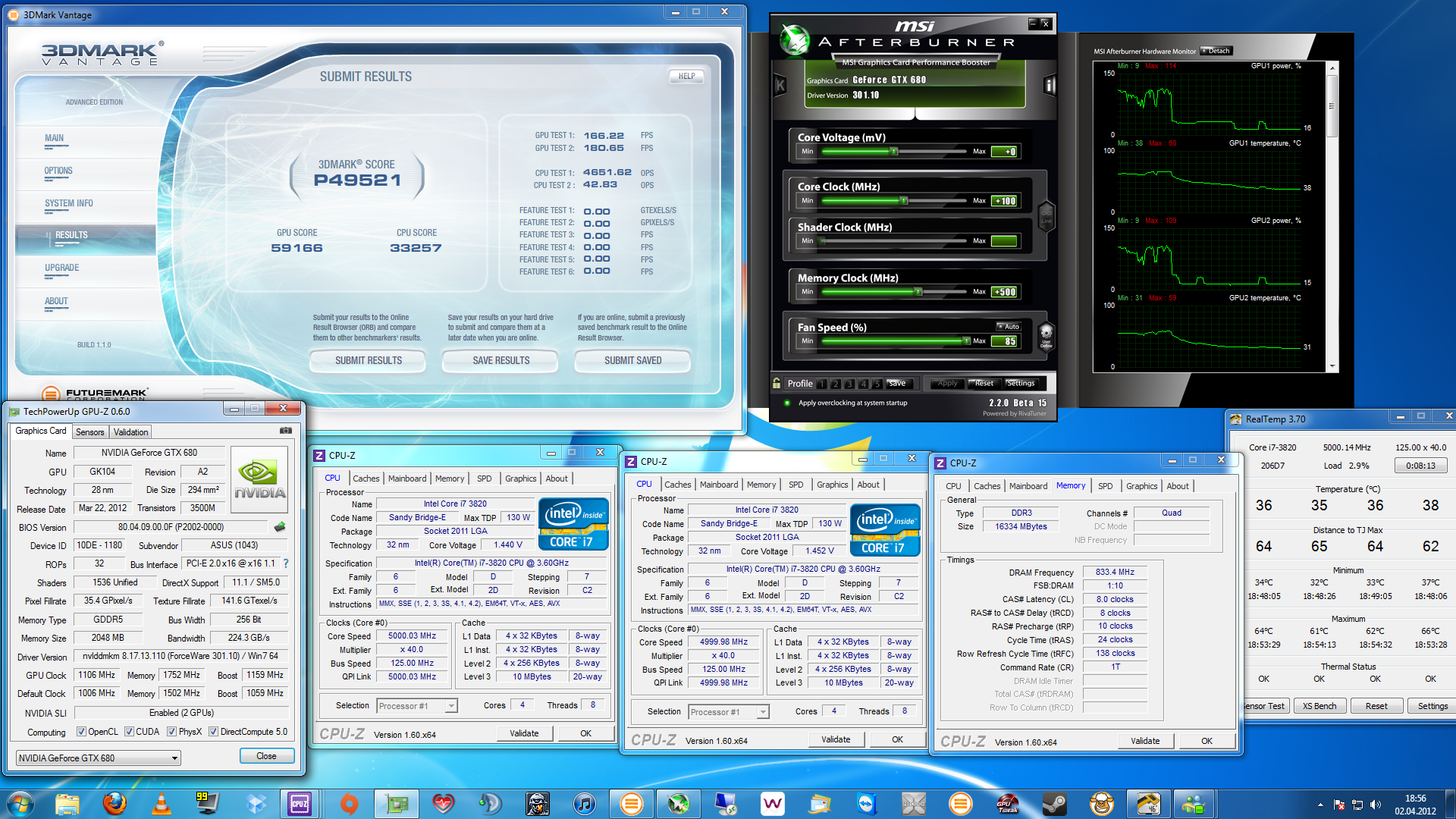Open Dropbox from the taskbar

(256, 804)
